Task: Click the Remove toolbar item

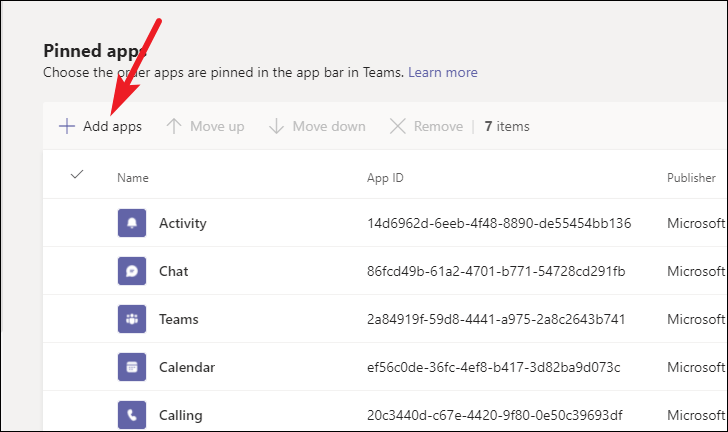Action: point(426,126)
